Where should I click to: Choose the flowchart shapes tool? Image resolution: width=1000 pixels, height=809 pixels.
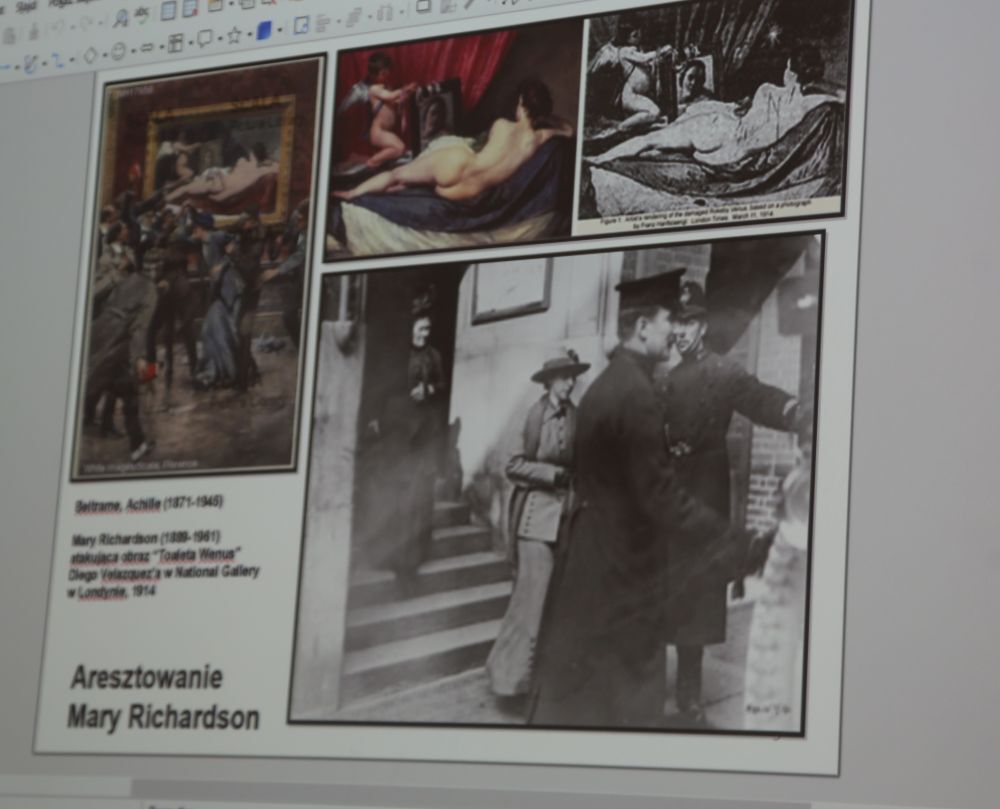(x=176, y=43)
